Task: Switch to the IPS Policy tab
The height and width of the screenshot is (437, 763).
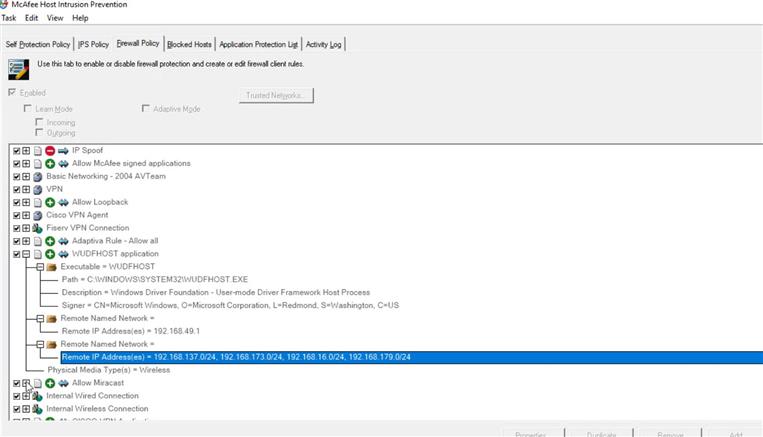Action: click(x=93, y=44)
